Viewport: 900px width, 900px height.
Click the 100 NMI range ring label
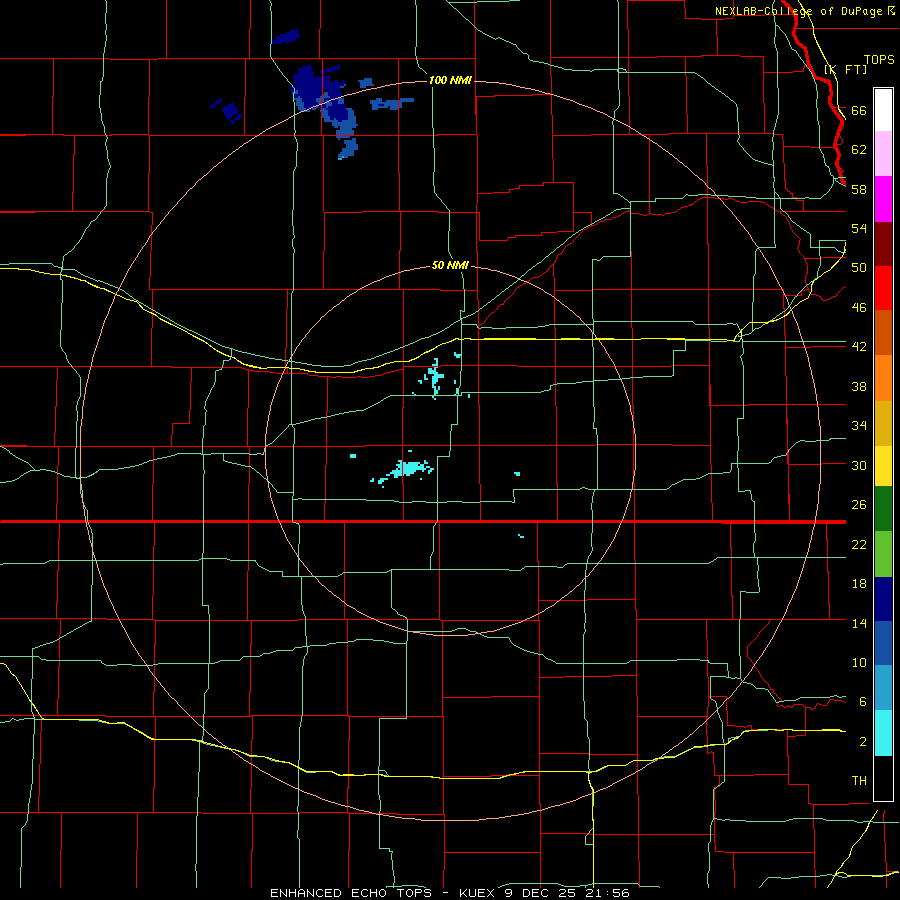coord(450,80)
